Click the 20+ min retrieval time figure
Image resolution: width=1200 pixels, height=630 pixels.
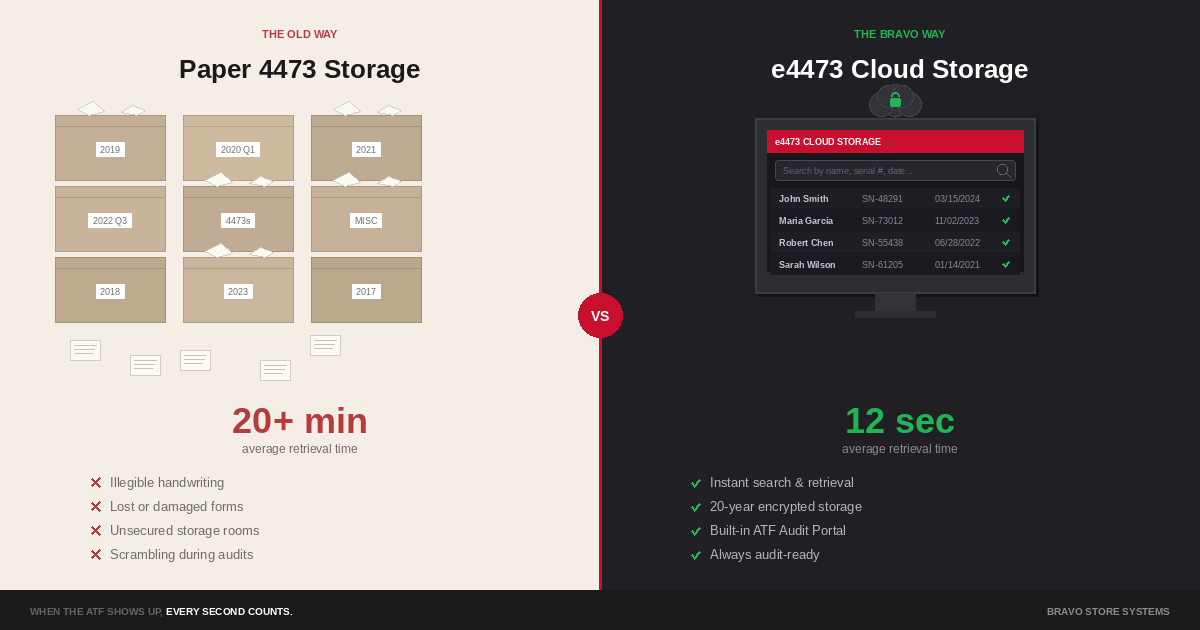point(300,421)
